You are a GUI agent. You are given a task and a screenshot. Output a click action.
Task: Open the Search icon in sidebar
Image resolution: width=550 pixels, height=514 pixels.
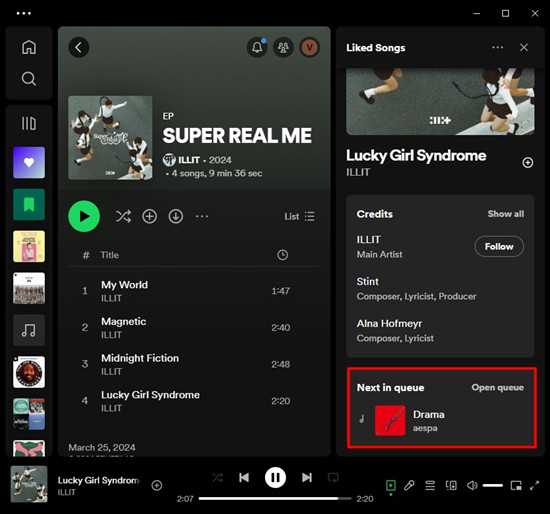[29, 79]
